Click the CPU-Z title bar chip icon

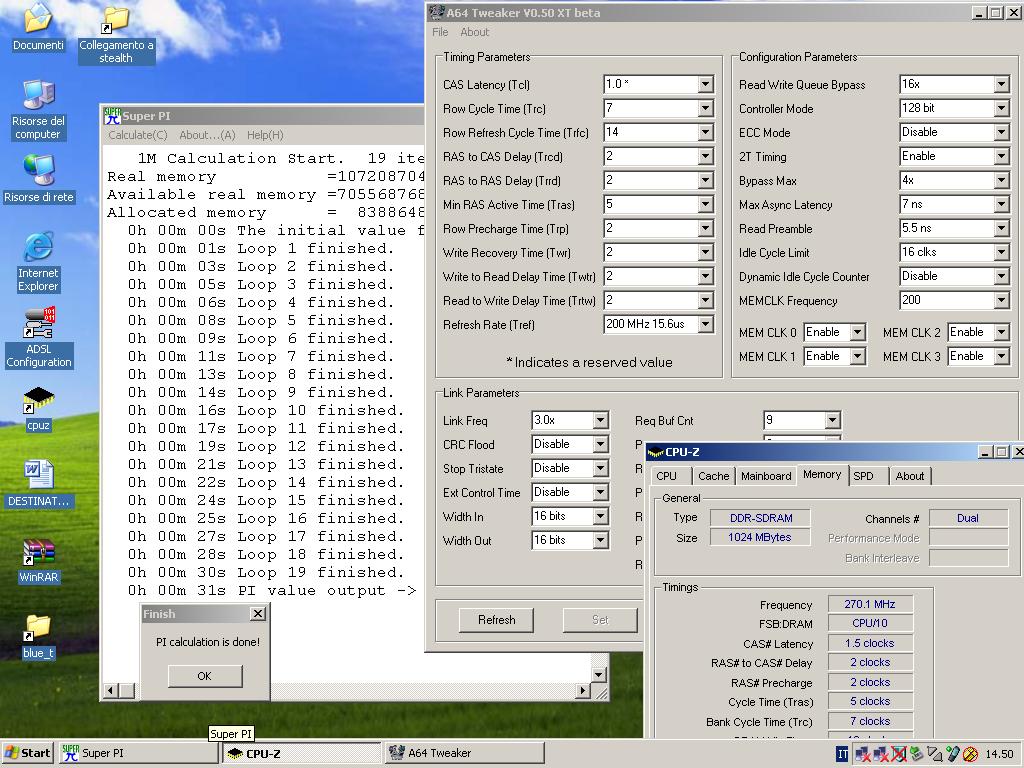(656, 452)
